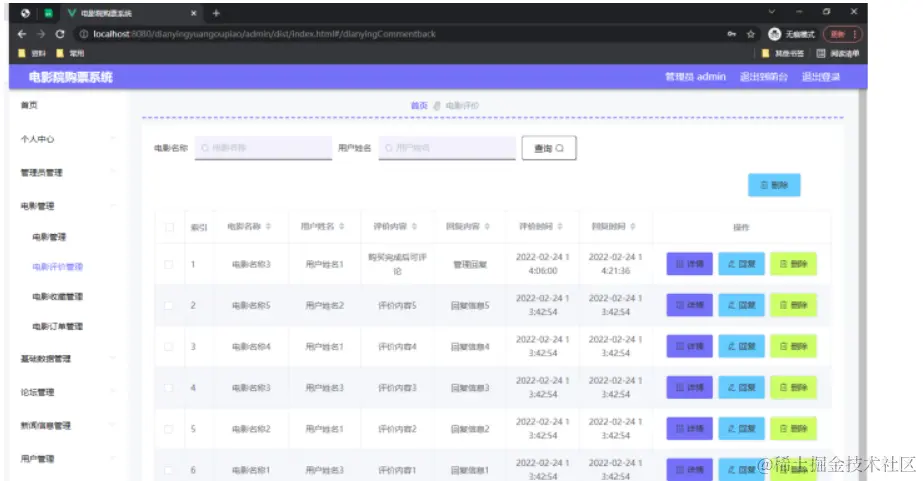Viewport: 923px width, 481px height.
Task: Check the checkbox for row 6
Action: click(169, 470)
